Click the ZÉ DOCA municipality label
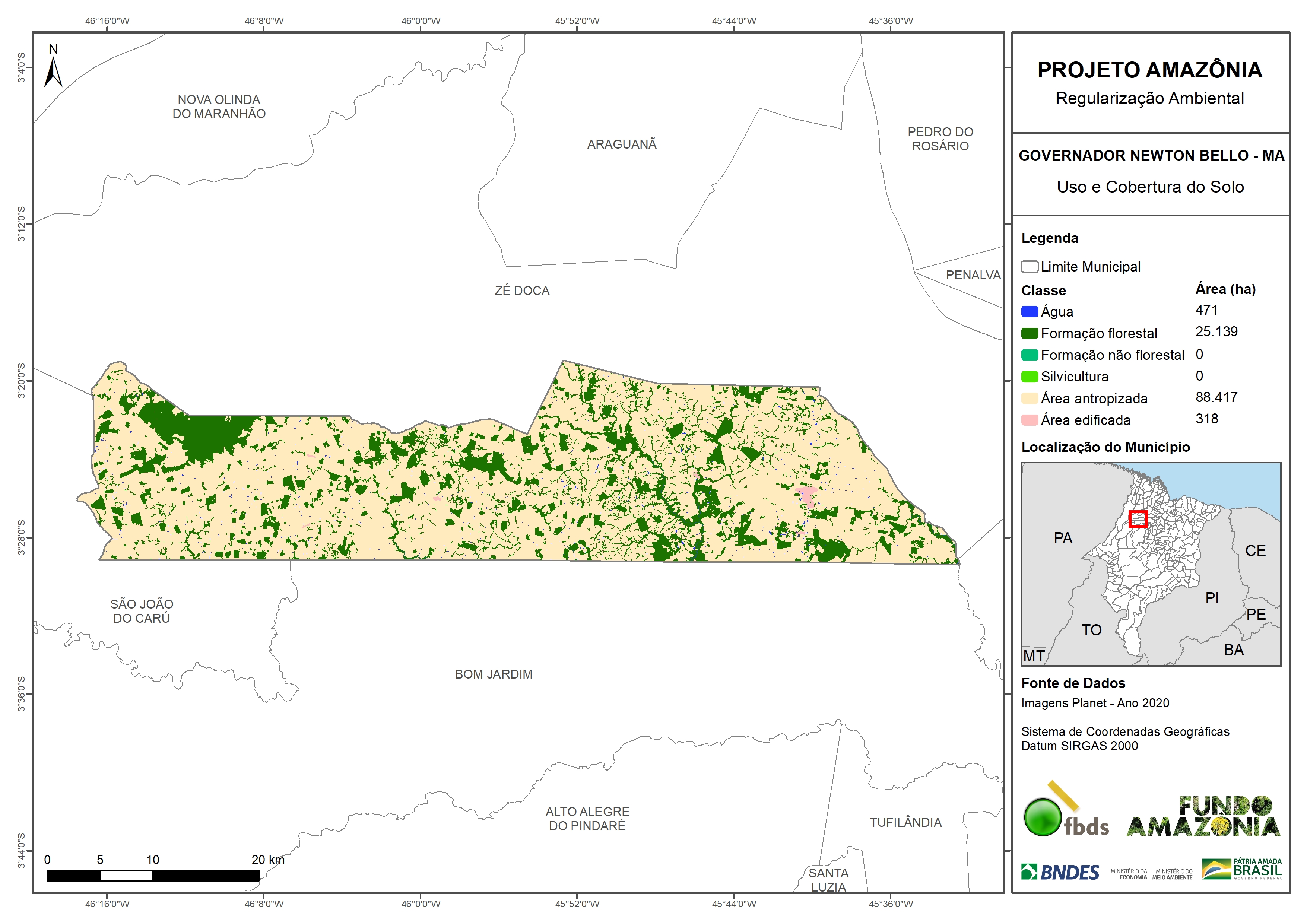 [x=522, y=291]
